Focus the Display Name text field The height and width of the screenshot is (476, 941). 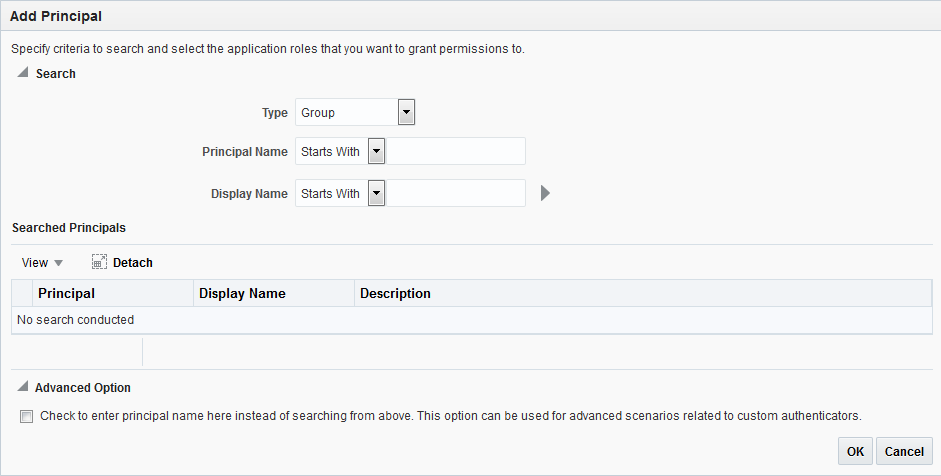tap(456, 194)
